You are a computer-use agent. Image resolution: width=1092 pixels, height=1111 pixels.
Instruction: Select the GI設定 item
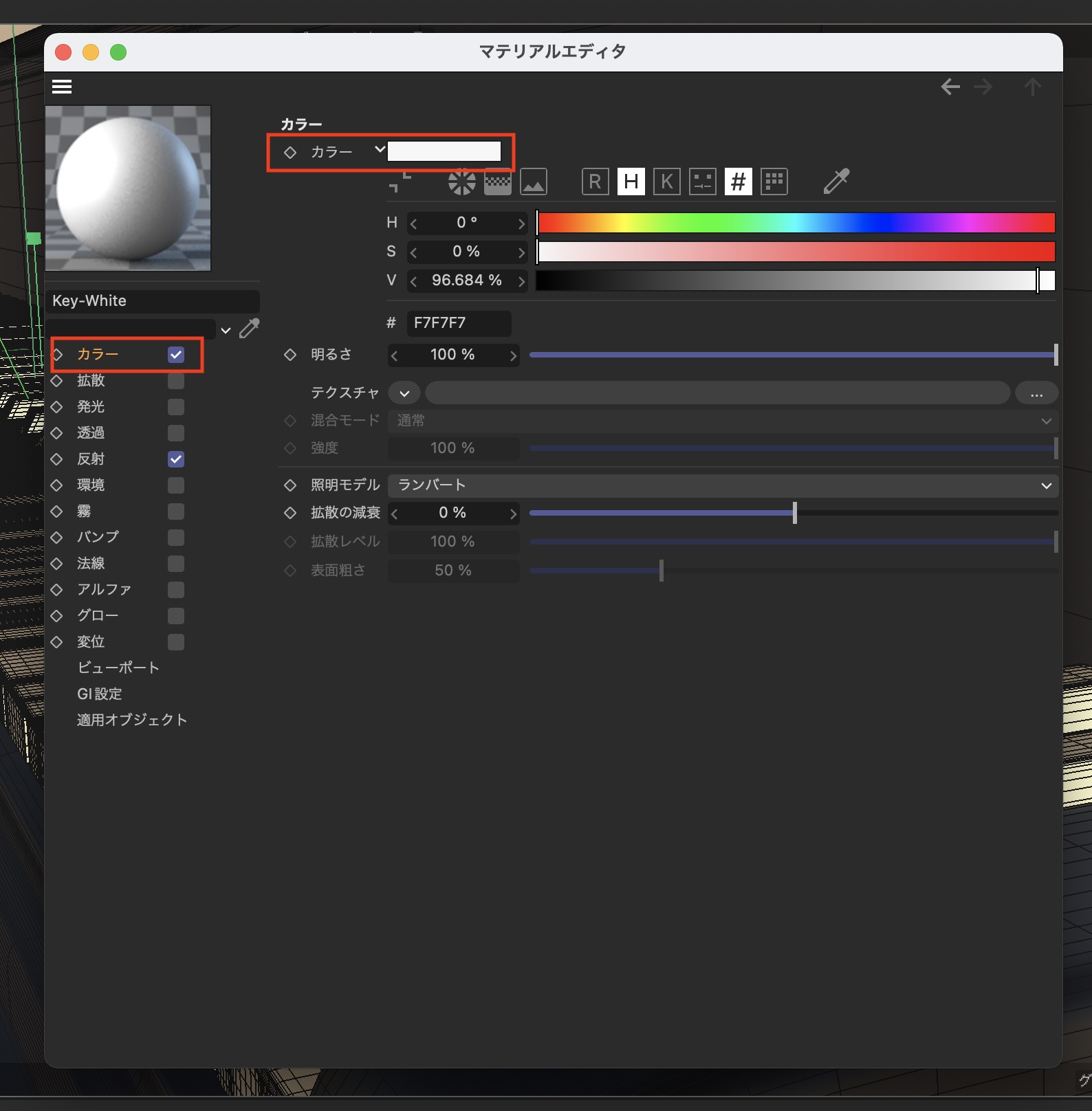pyautogui.click(x=100, y=694)
